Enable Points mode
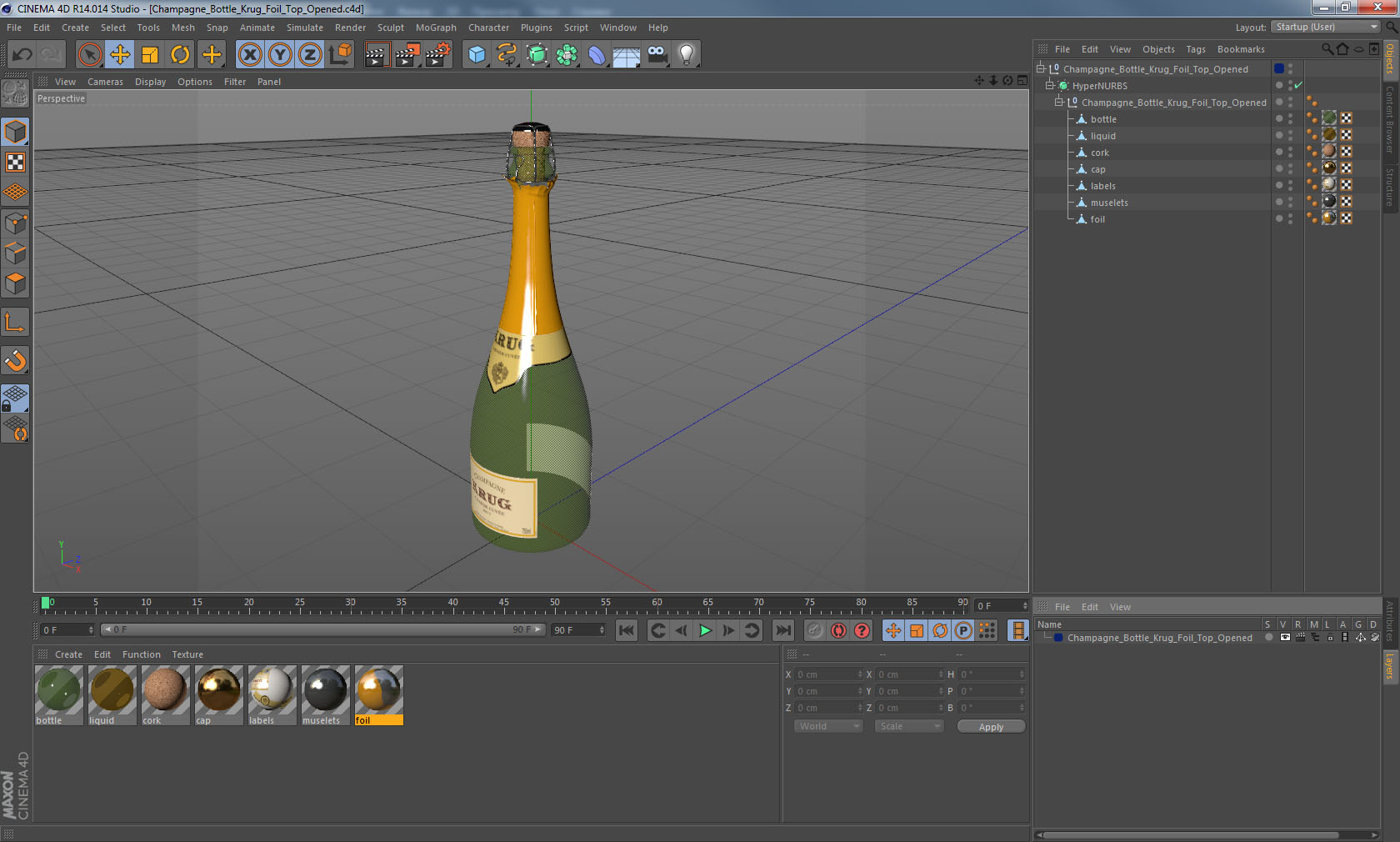The width and height of the screenshot is (1400, 842). (x=15, y=223)
